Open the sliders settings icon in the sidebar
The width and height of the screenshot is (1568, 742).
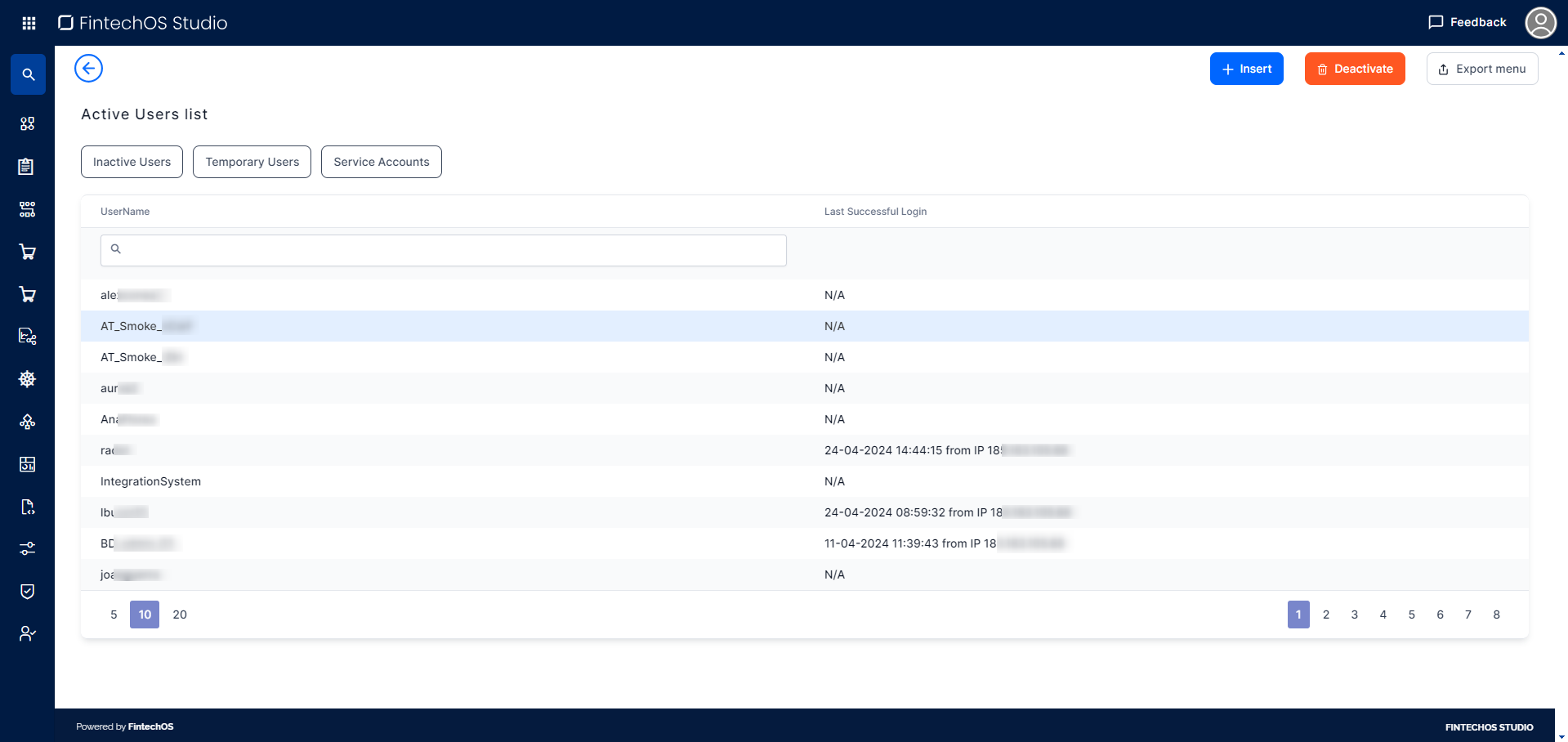[27, 549]
